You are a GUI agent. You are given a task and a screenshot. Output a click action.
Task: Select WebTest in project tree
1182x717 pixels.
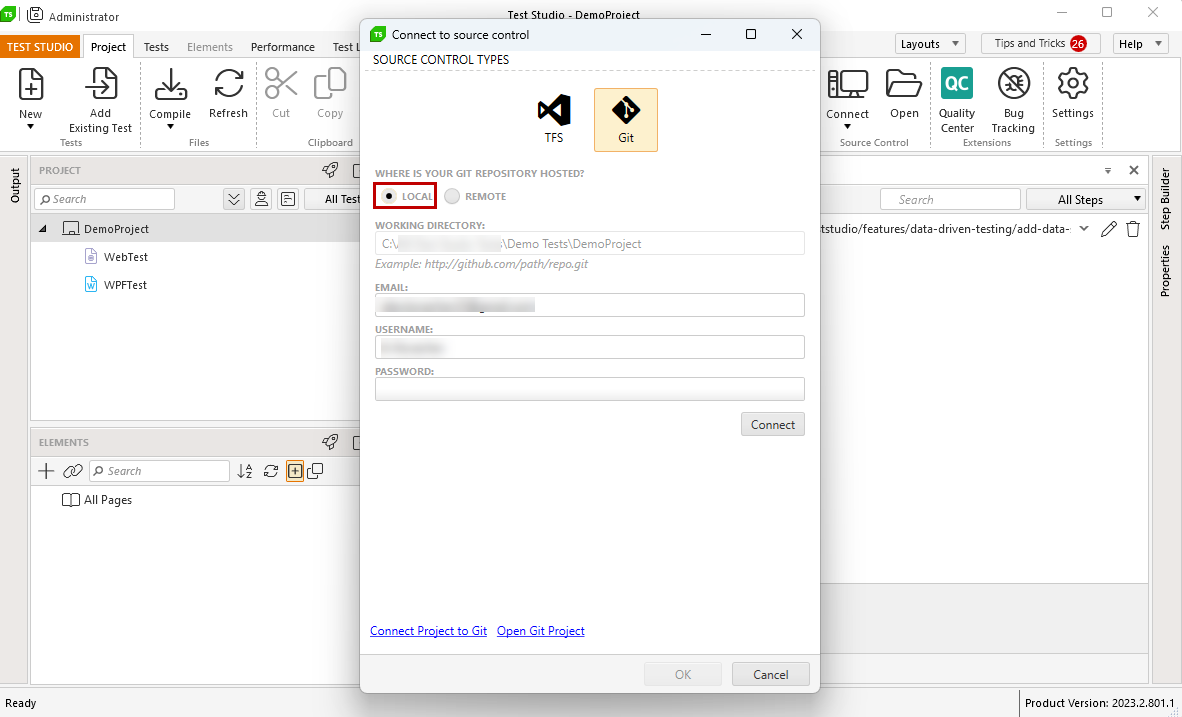tap(126, 257)
